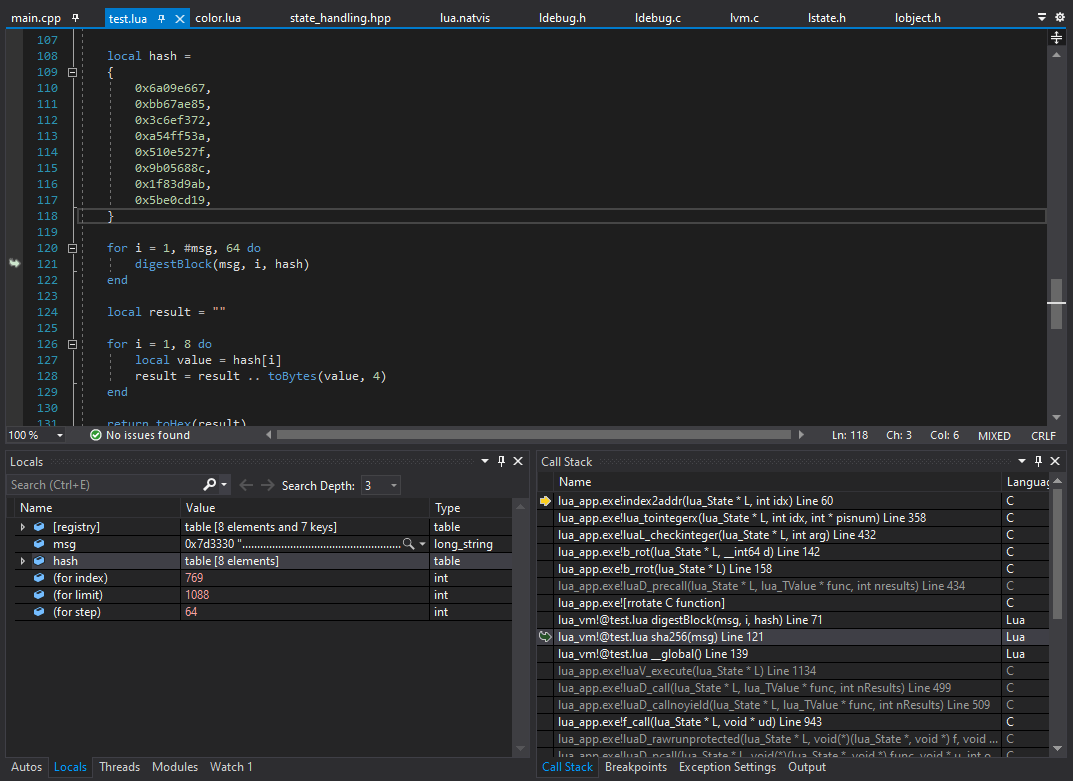Open the Breakpoints tab

click(x=636, y=767)
